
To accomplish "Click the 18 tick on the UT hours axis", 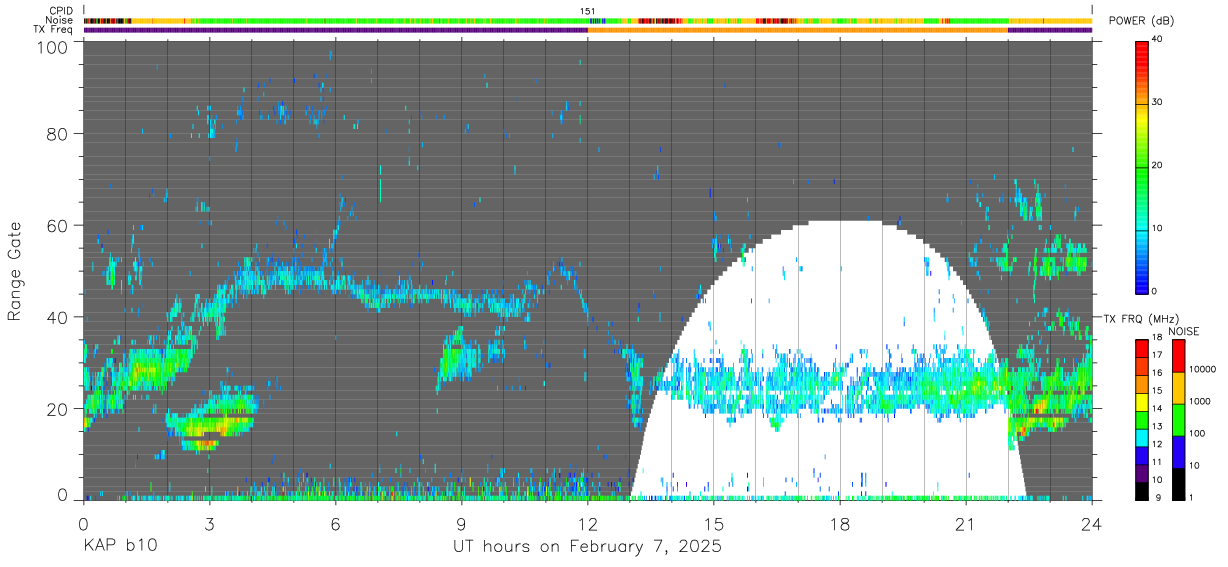I will pyautogui.click(x=840, y=523).
